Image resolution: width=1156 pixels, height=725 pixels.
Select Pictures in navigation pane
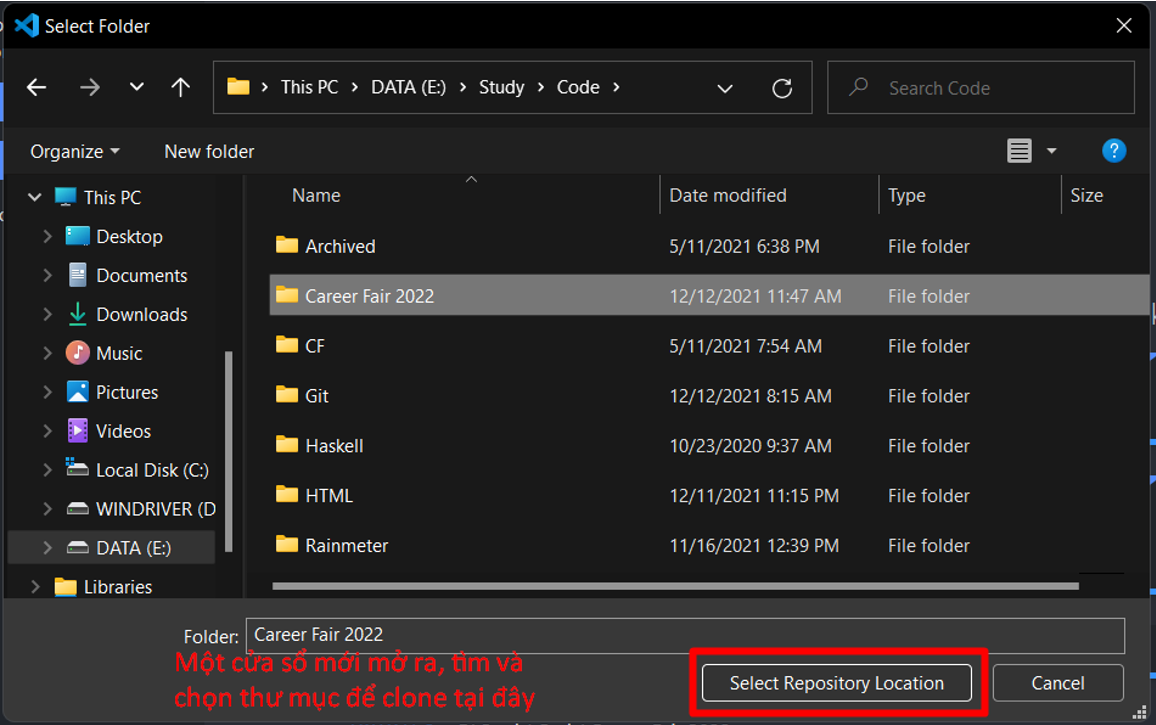coord(127,392)
